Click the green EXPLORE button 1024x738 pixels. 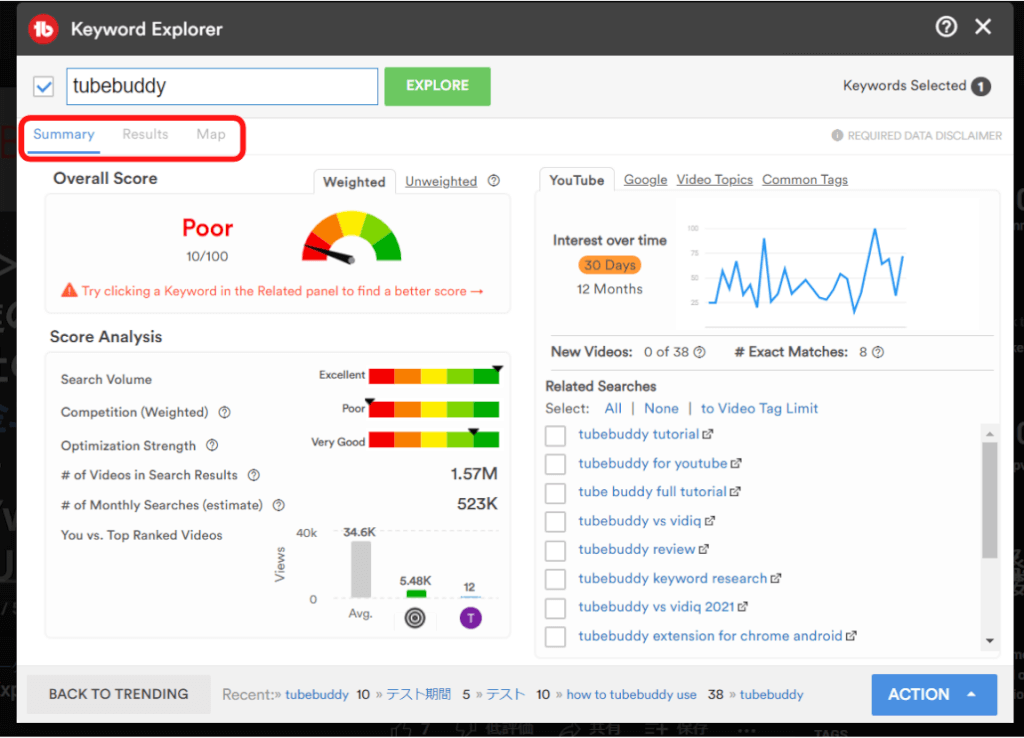click(x=438, y=86)
